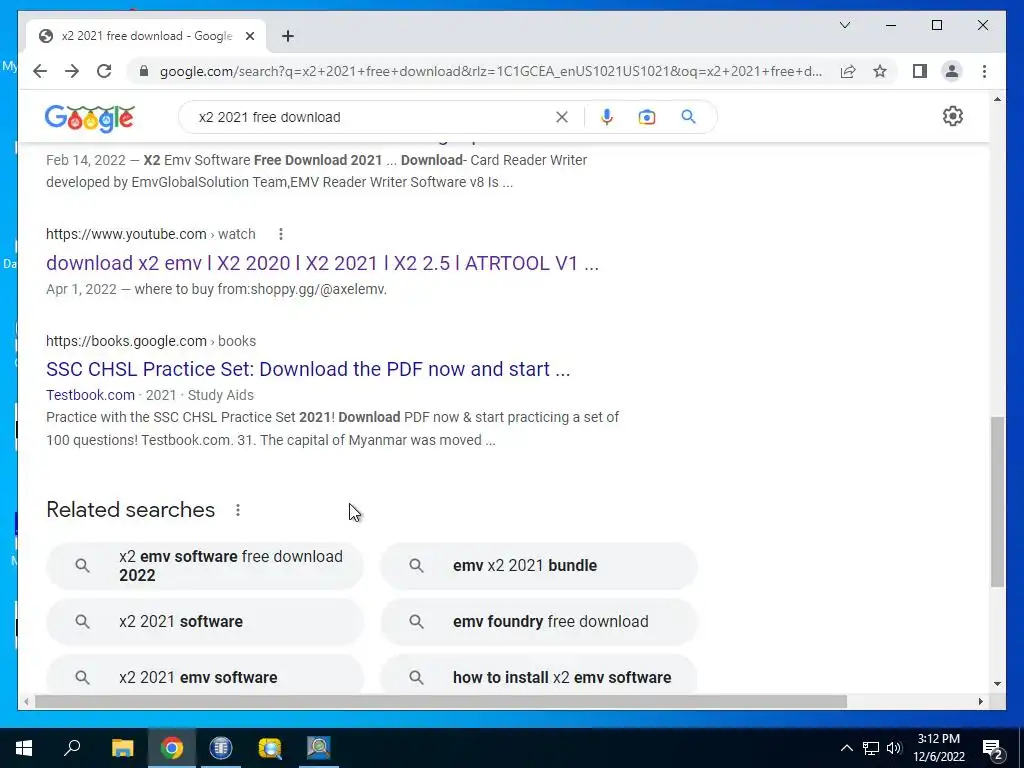Search 'how to install x2 emv software'
The image size is (1024, 768).
coord(539,677)
